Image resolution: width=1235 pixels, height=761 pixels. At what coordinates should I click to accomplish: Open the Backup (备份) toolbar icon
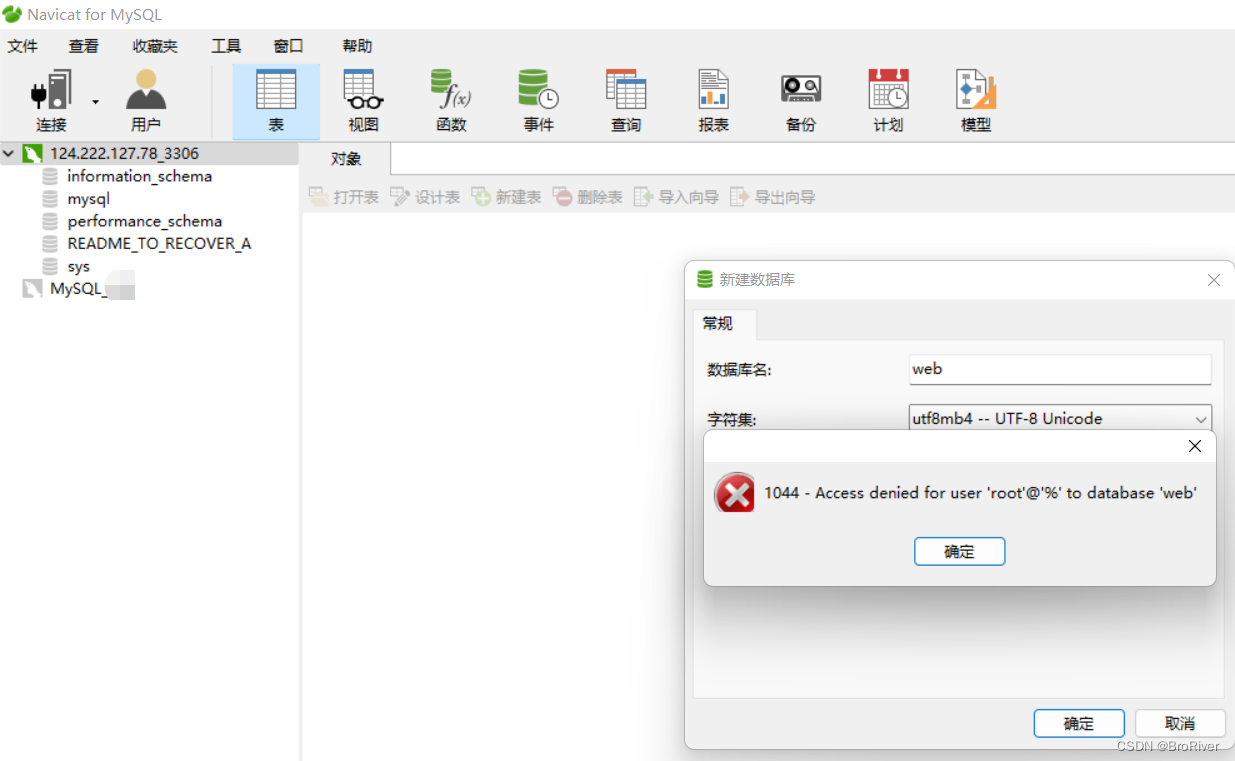tap(801, 101)
